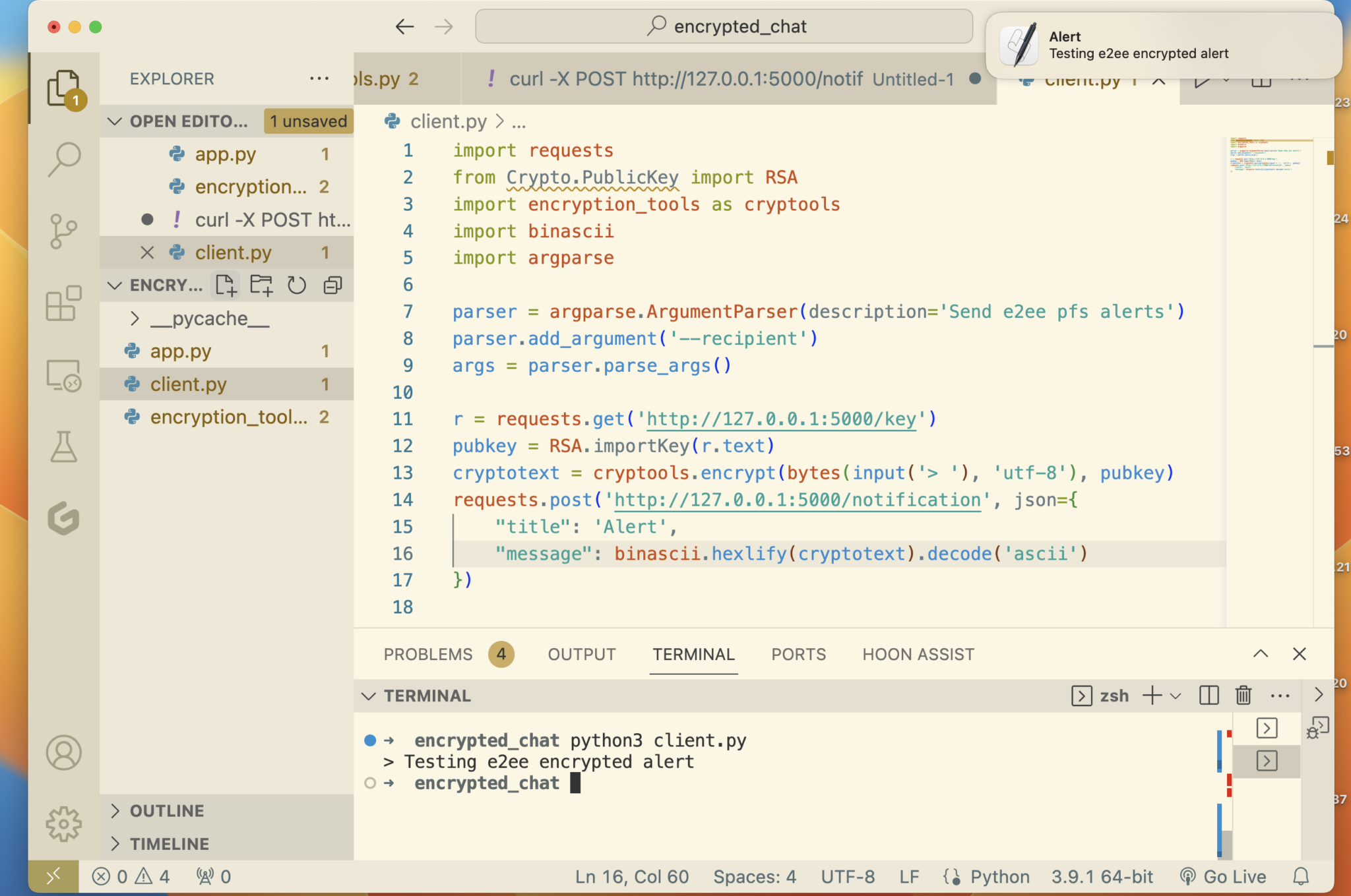Open the Accounts icon in the activity bar

[x=63, y=752]
